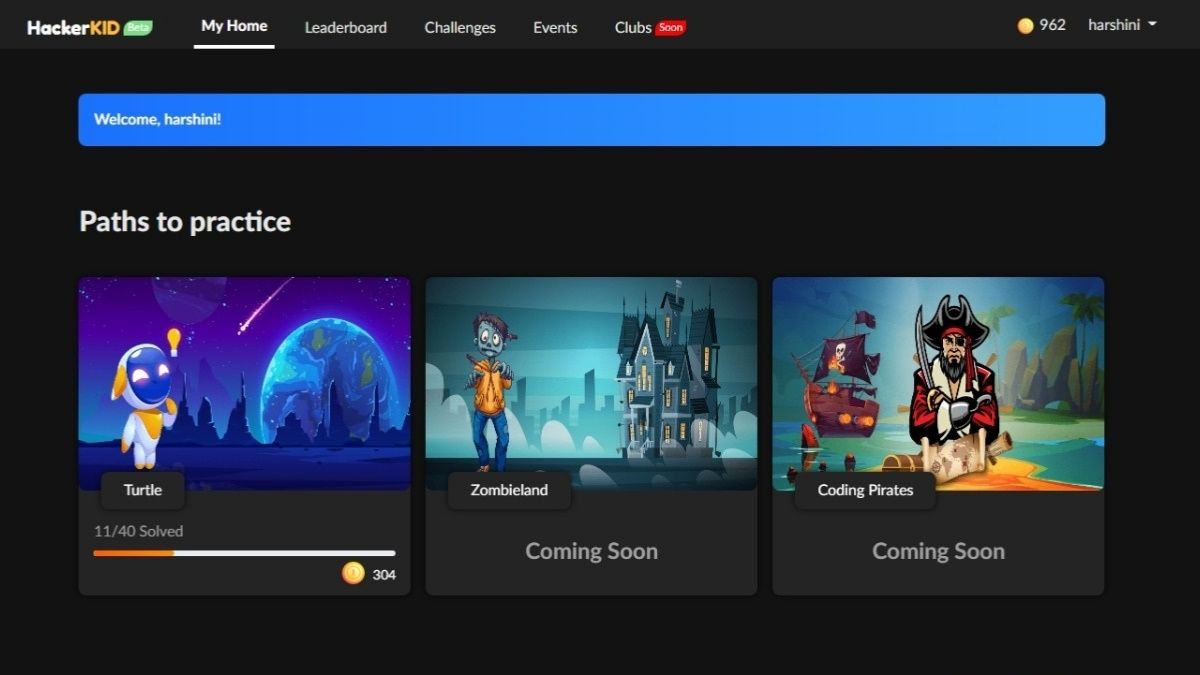
Task: Click the Turtle progress bar
Action: [244, 553]
